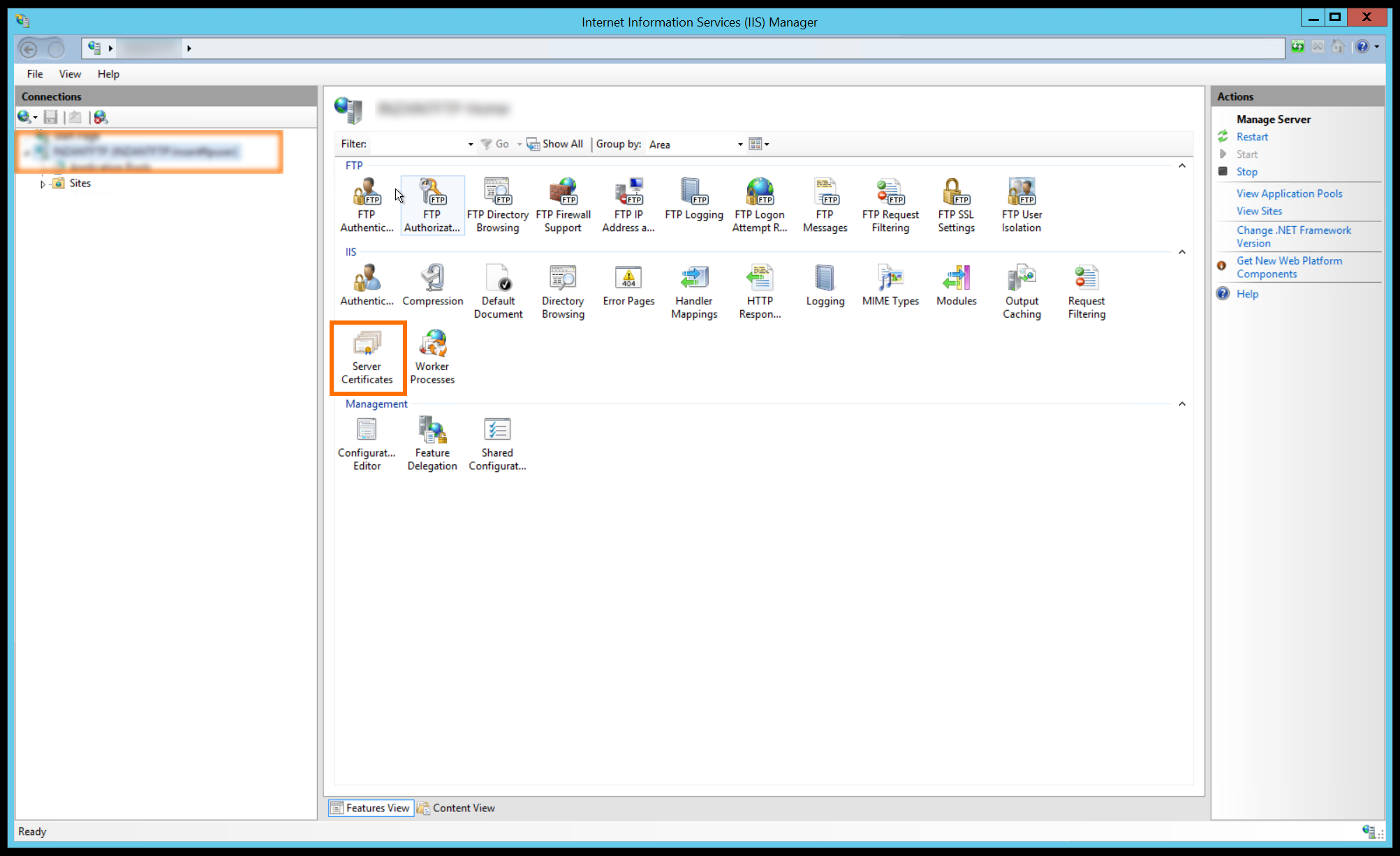The image size is (1400, 856).
Task: Open IIS Authentication feature
Action: pyautogui.click(x=367, y=286)
